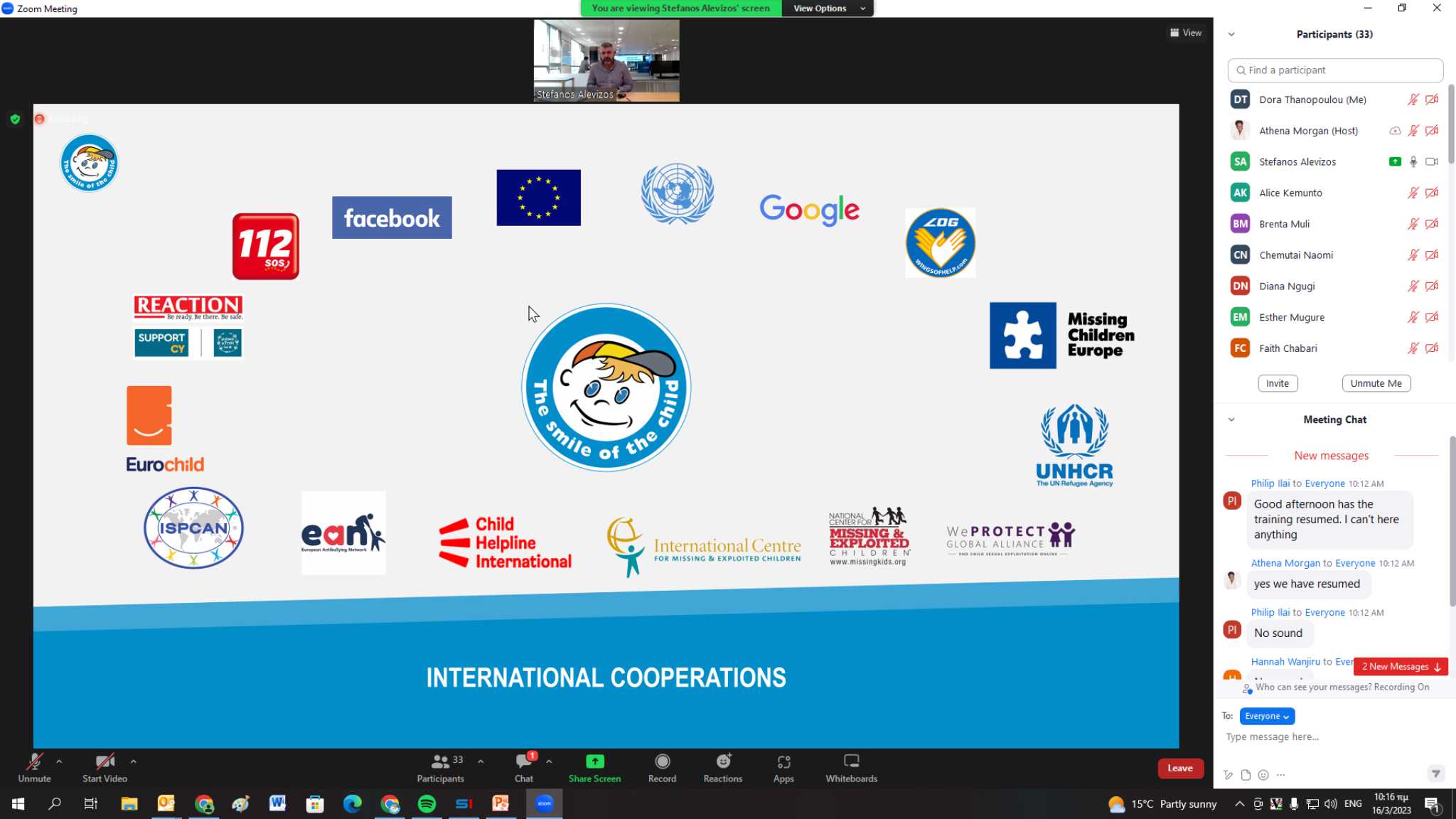Viewport: 1456px width, 819px height.
Task: Open PowerPoint from the taskbar
Action: point(500,804)
